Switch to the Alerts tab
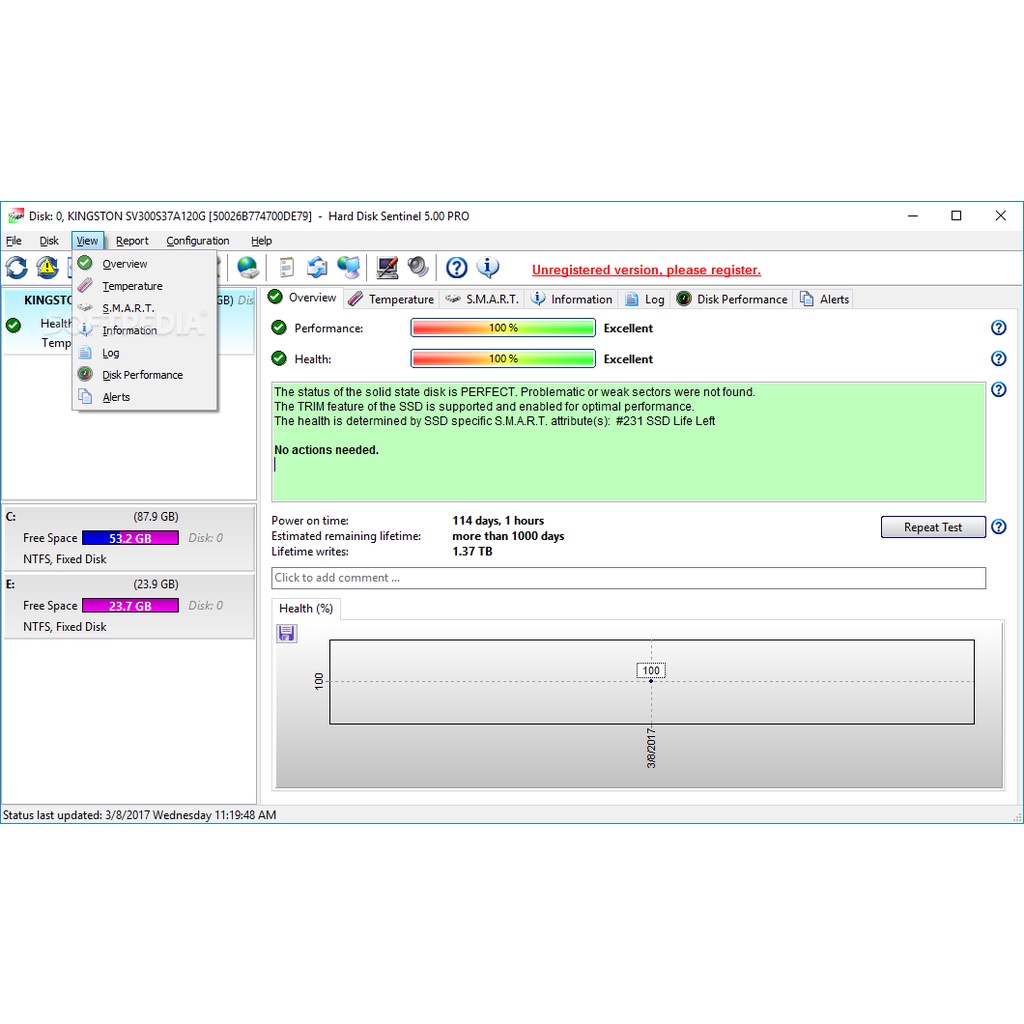Screen dimensions: 1024x1024 [825, 299]
